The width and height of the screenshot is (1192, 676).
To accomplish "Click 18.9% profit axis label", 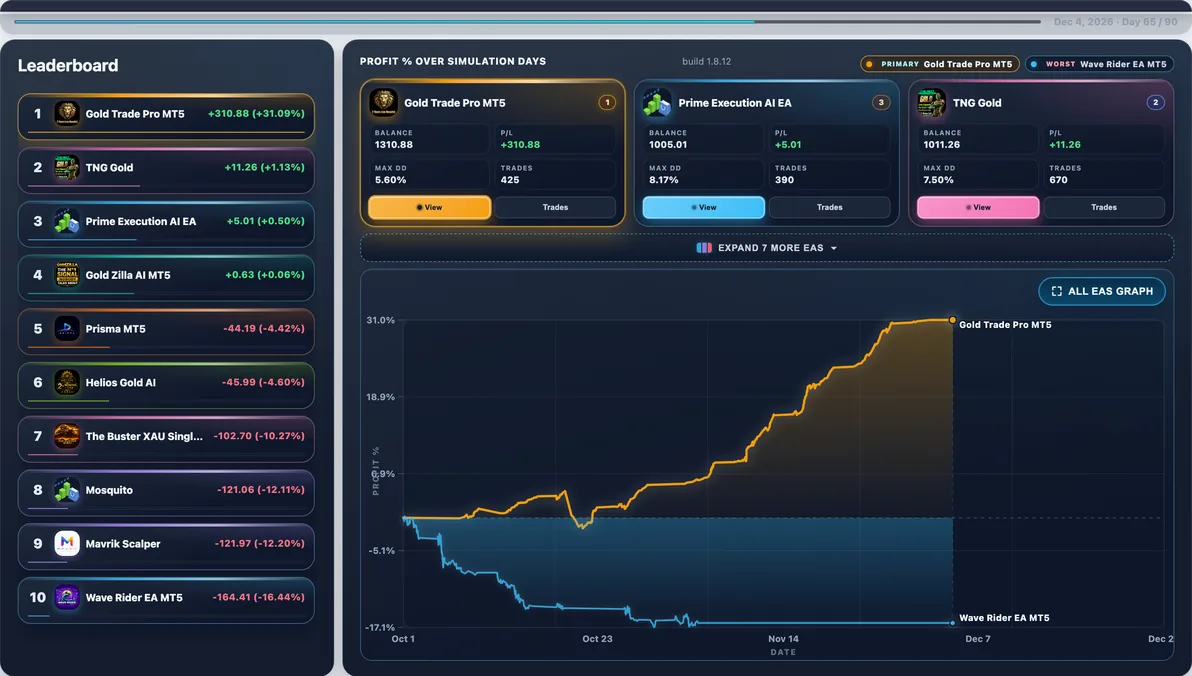I will point(381,397).
